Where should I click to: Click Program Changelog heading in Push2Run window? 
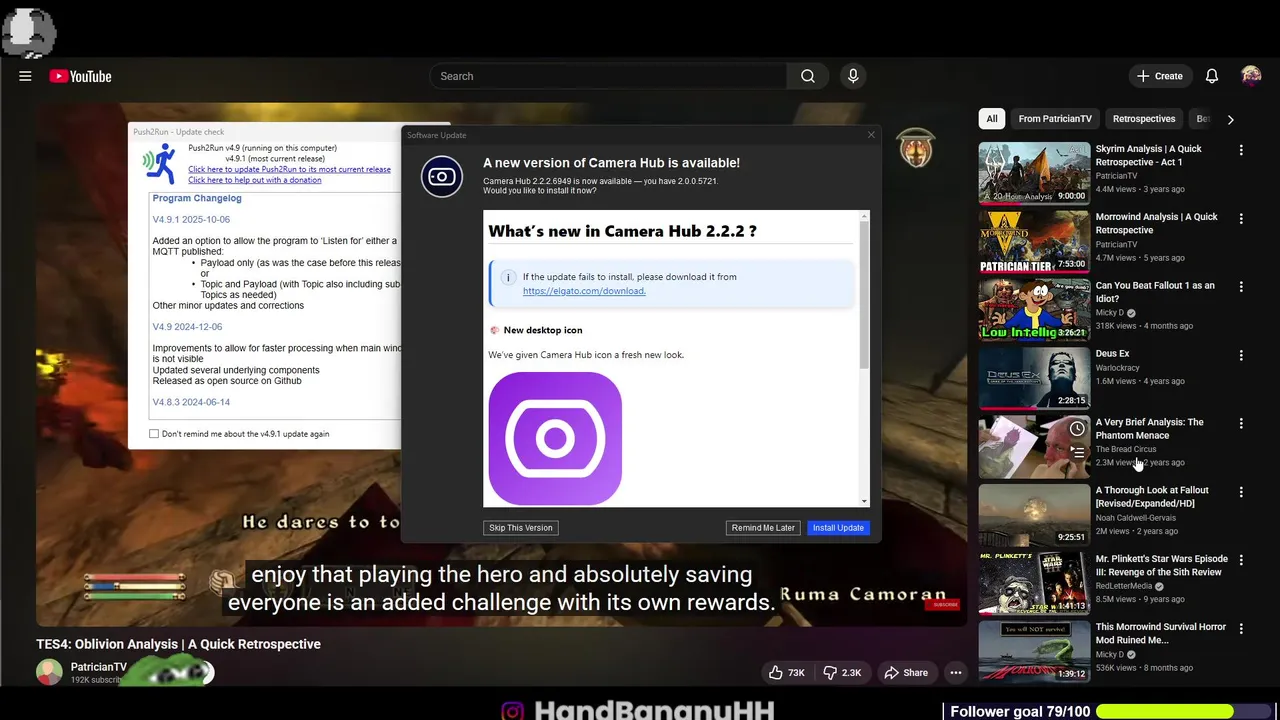click(197, 198)
